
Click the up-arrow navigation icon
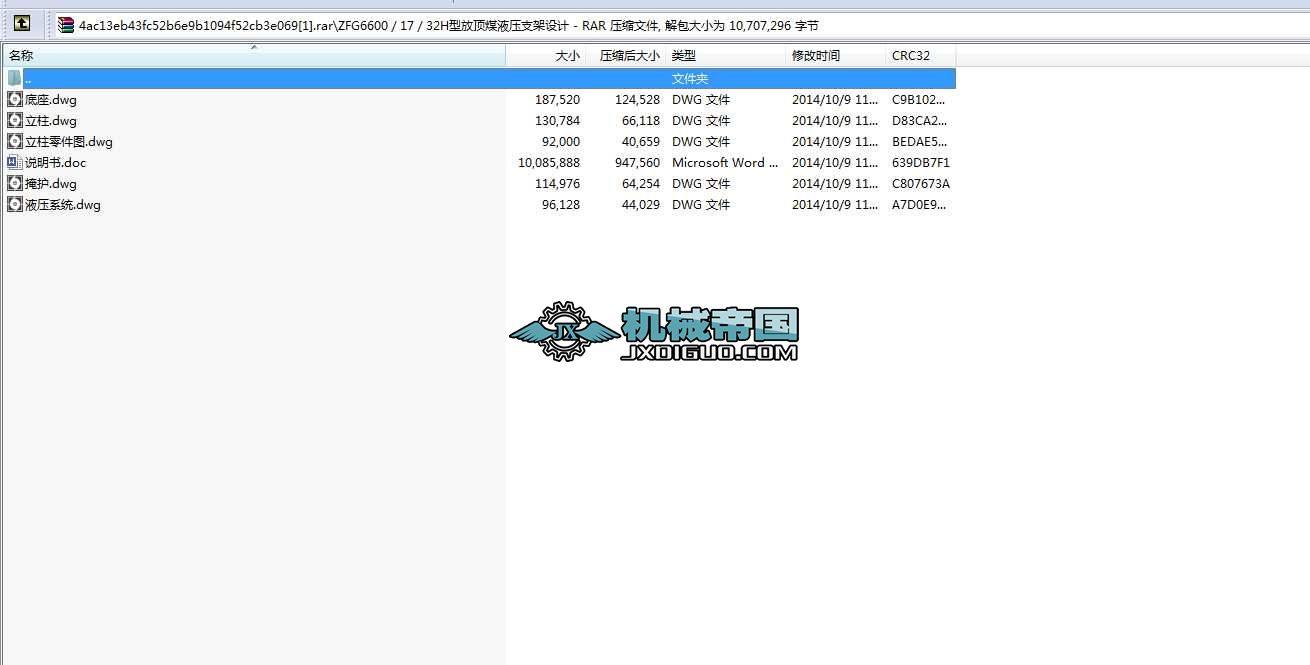(21, 23)
